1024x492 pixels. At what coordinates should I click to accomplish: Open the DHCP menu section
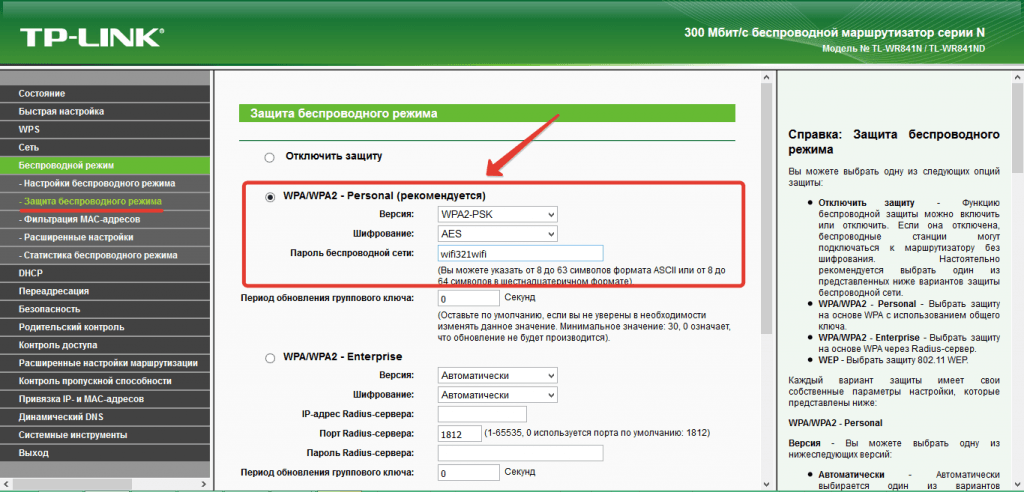[x=105, y=273]
